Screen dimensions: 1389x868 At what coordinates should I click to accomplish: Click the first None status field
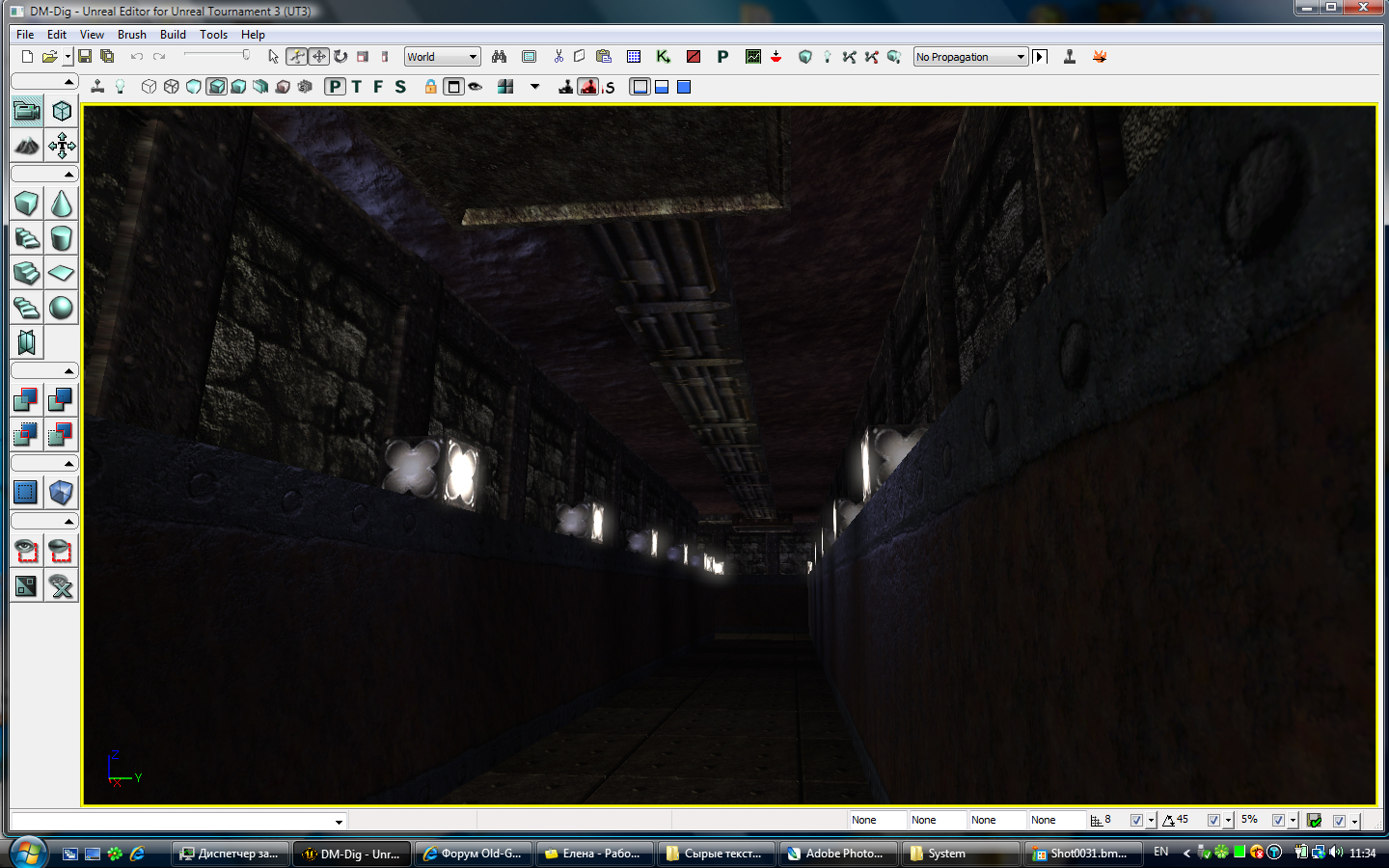click(876, 821)
